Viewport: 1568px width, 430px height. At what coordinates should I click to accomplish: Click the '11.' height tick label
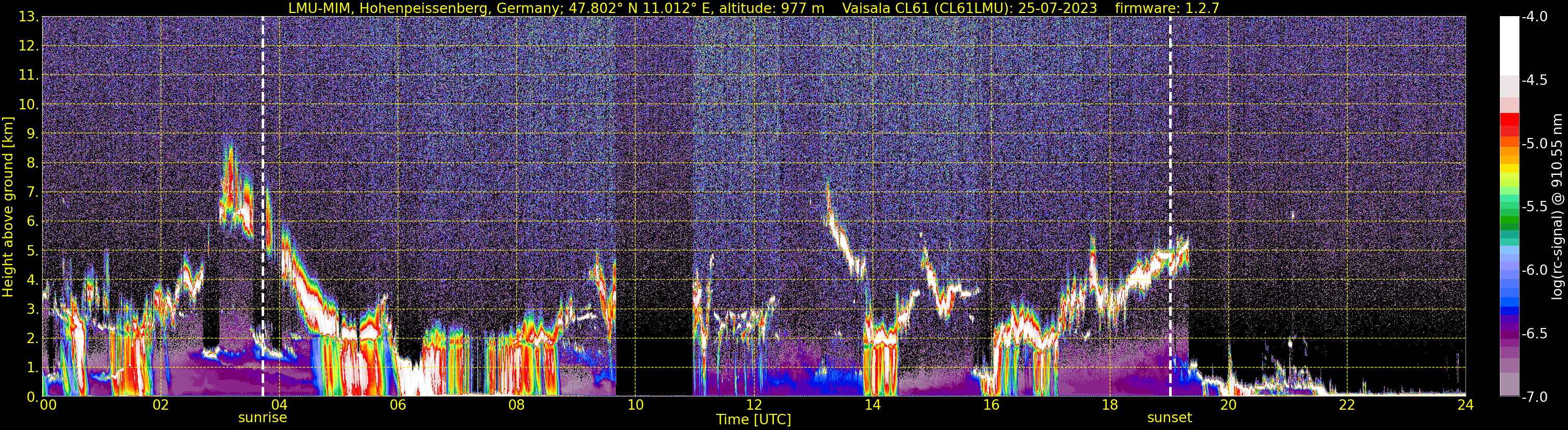pyautogui.click(x=29, y=75)
